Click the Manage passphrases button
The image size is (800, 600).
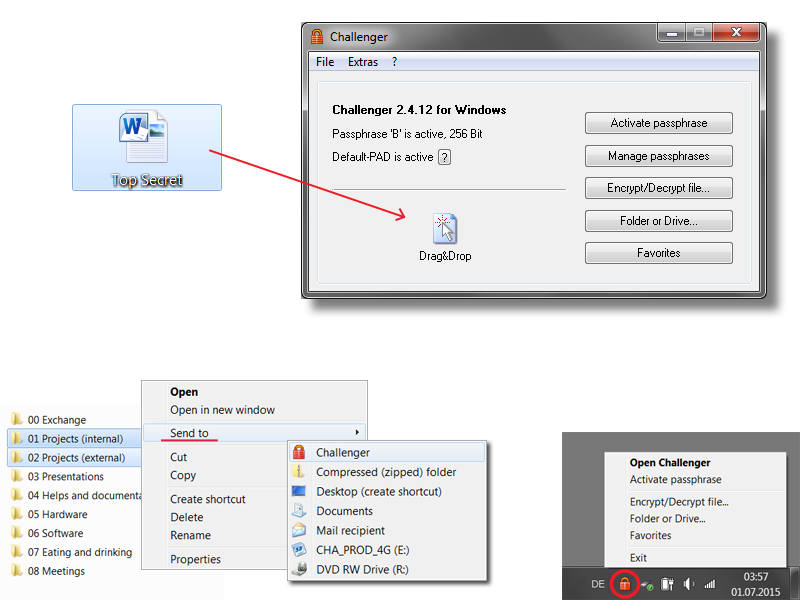pos(659,156)
